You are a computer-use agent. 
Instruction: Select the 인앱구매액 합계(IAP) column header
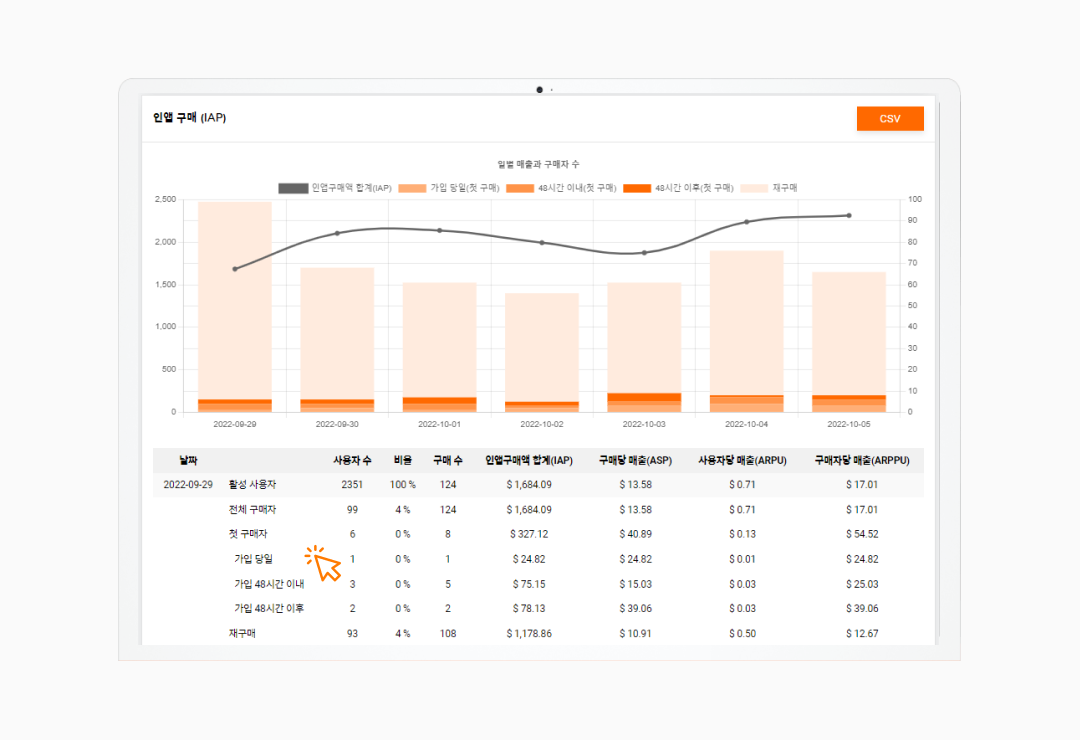click(x=528, y=459)
